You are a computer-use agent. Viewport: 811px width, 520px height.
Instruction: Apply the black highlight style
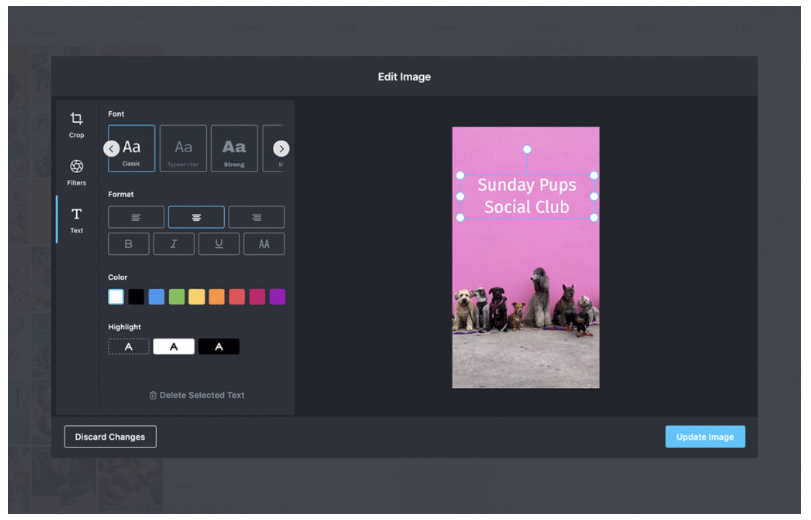point(218,346)
